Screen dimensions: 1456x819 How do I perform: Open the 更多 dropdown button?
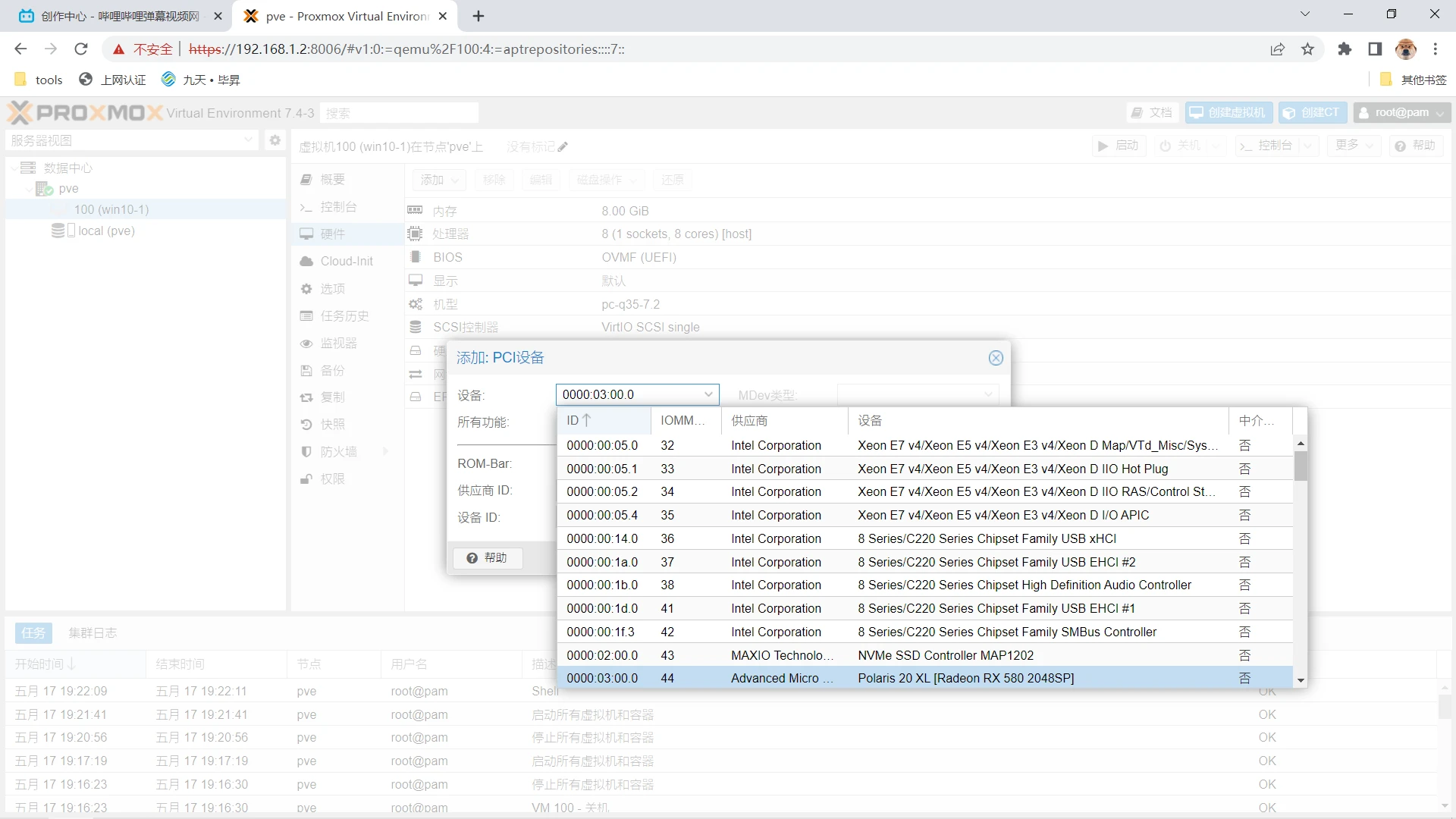click(x=1354, y=146)
